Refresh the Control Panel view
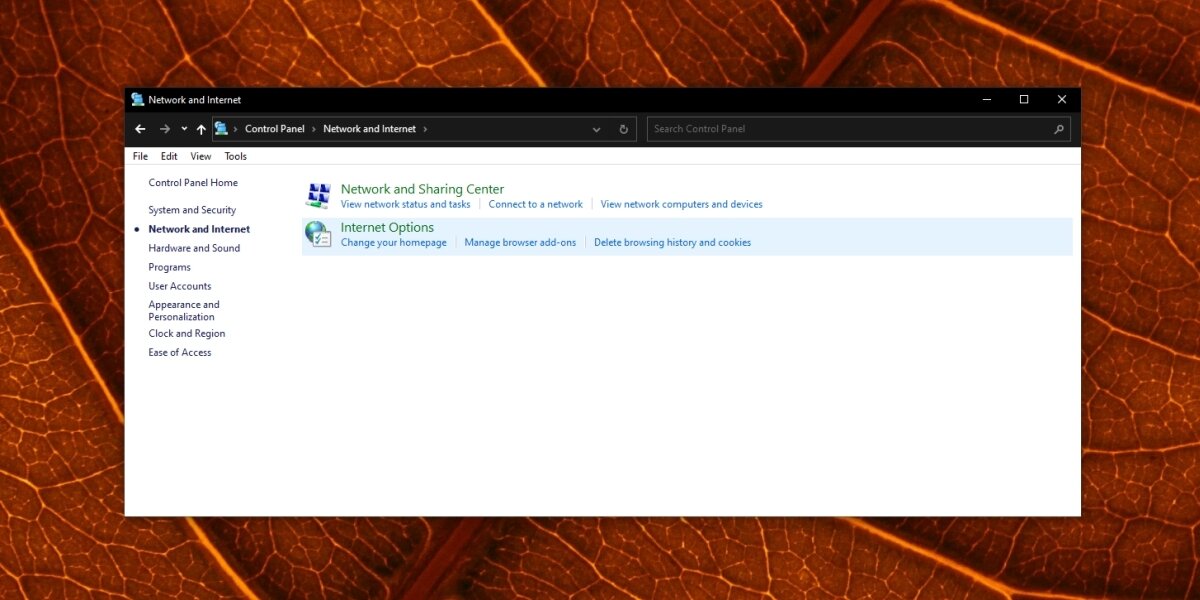The width and height of the screenshot is (1200, 600). 623,129
